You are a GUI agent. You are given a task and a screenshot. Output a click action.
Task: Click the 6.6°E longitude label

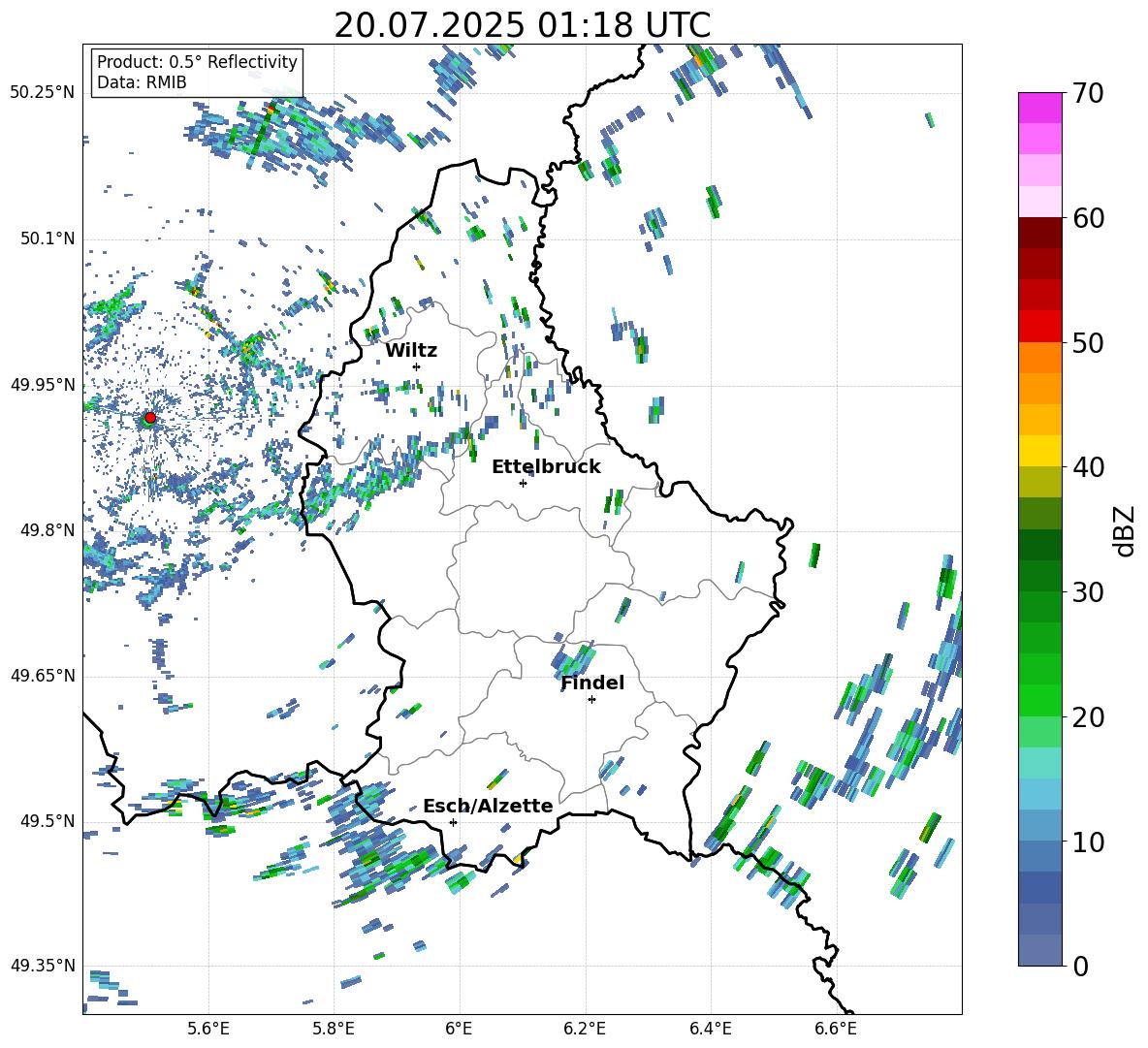pos(836,1029)
